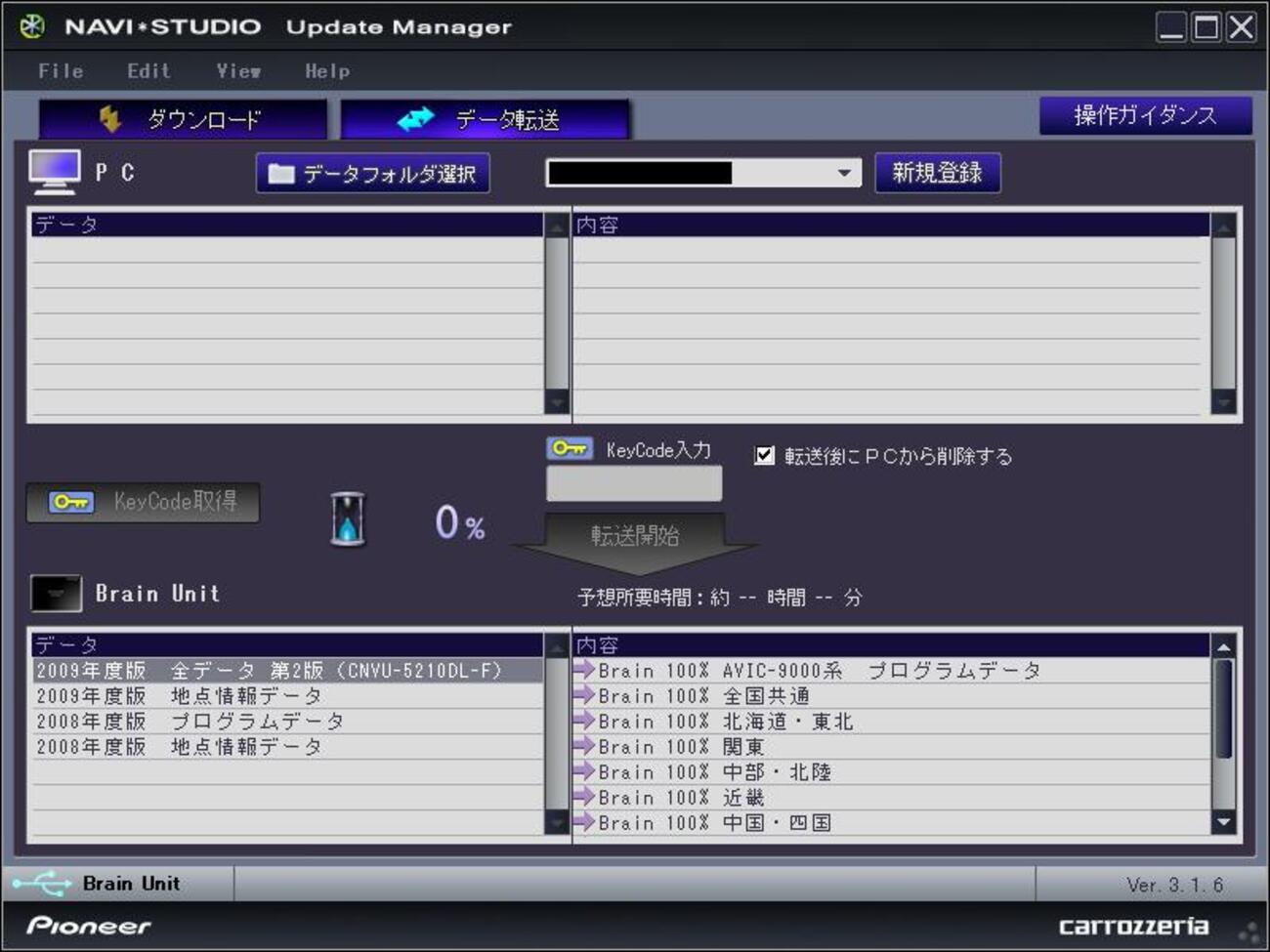The width and height of the screenshot is (1270, 952).
Task: Click scroll up arrow of Brain Unit 内容 list
Action: point(1223,646)
